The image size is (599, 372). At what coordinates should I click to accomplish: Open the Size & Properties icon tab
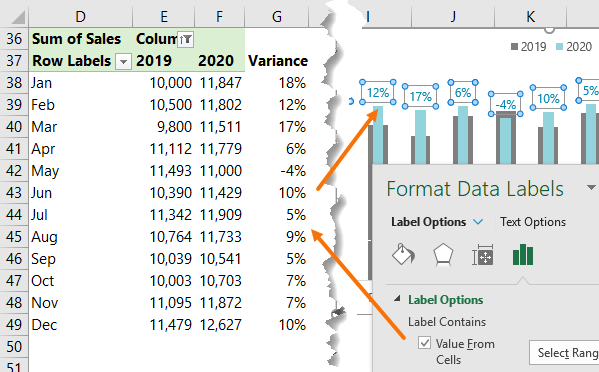[483, 254]
